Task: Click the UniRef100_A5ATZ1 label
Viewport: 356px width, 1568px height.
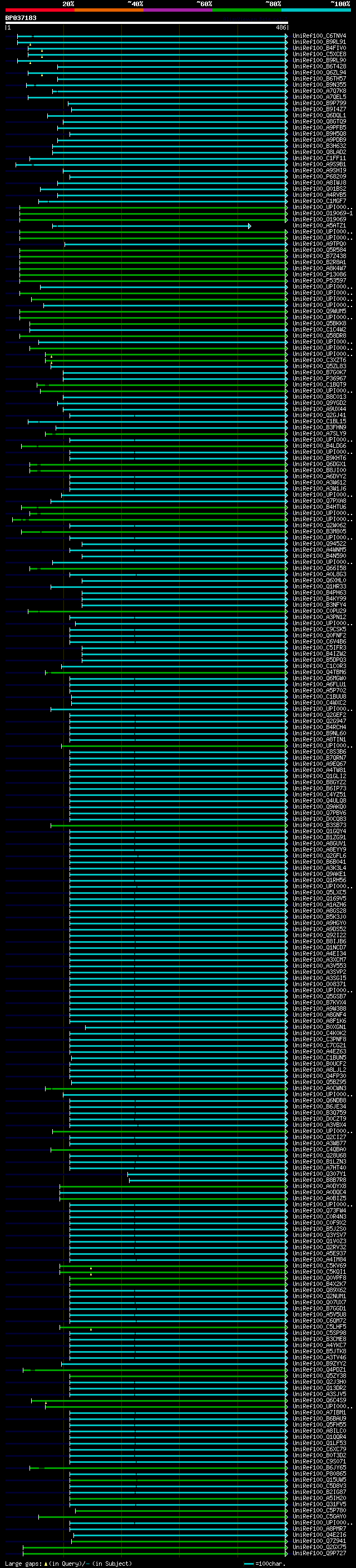Action: (319, 226)
